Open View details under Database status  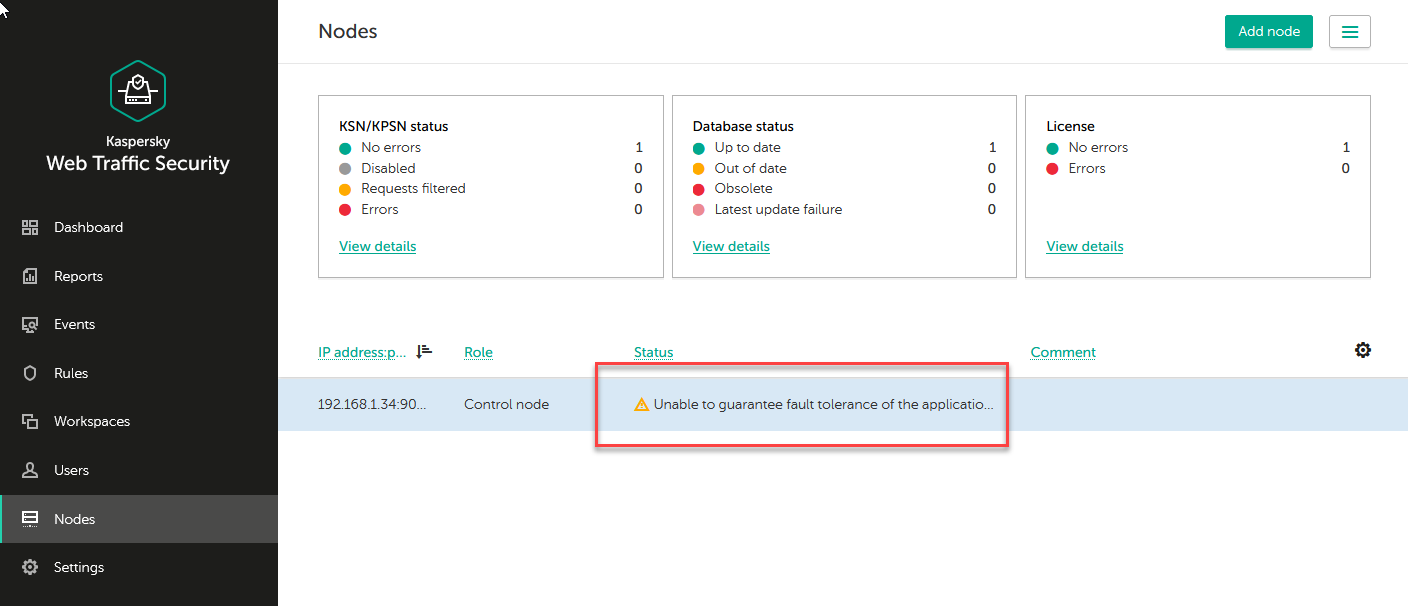731,246
